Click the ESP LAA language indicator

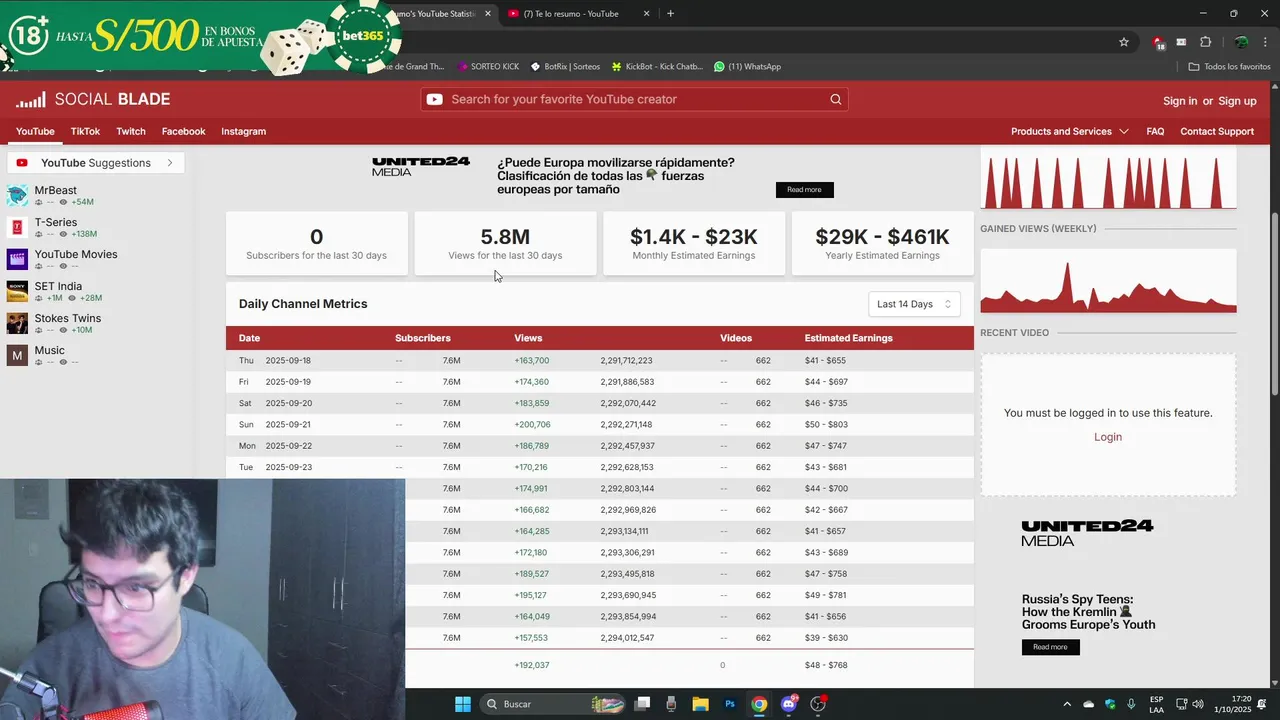(1156, 704)
